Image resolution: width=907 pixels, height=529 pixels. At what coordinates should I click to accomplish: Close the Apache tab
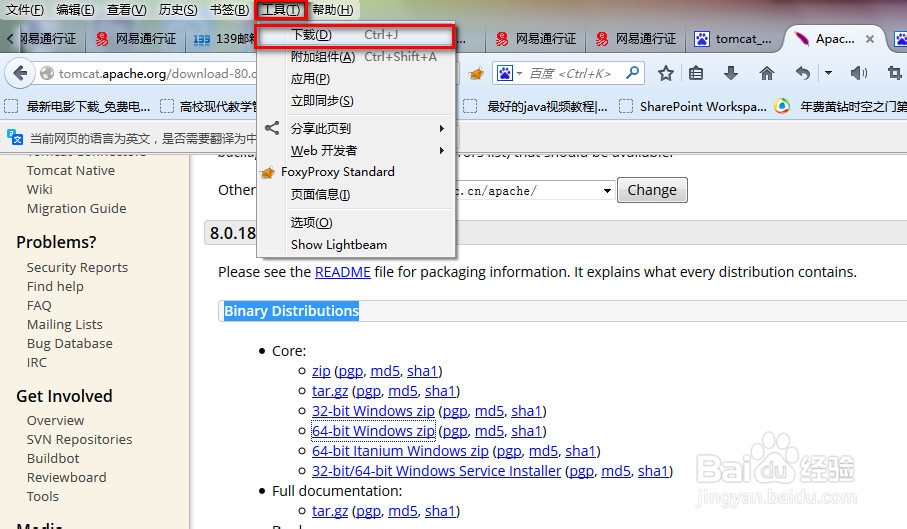pyautogui.click(x=869, y=39)
